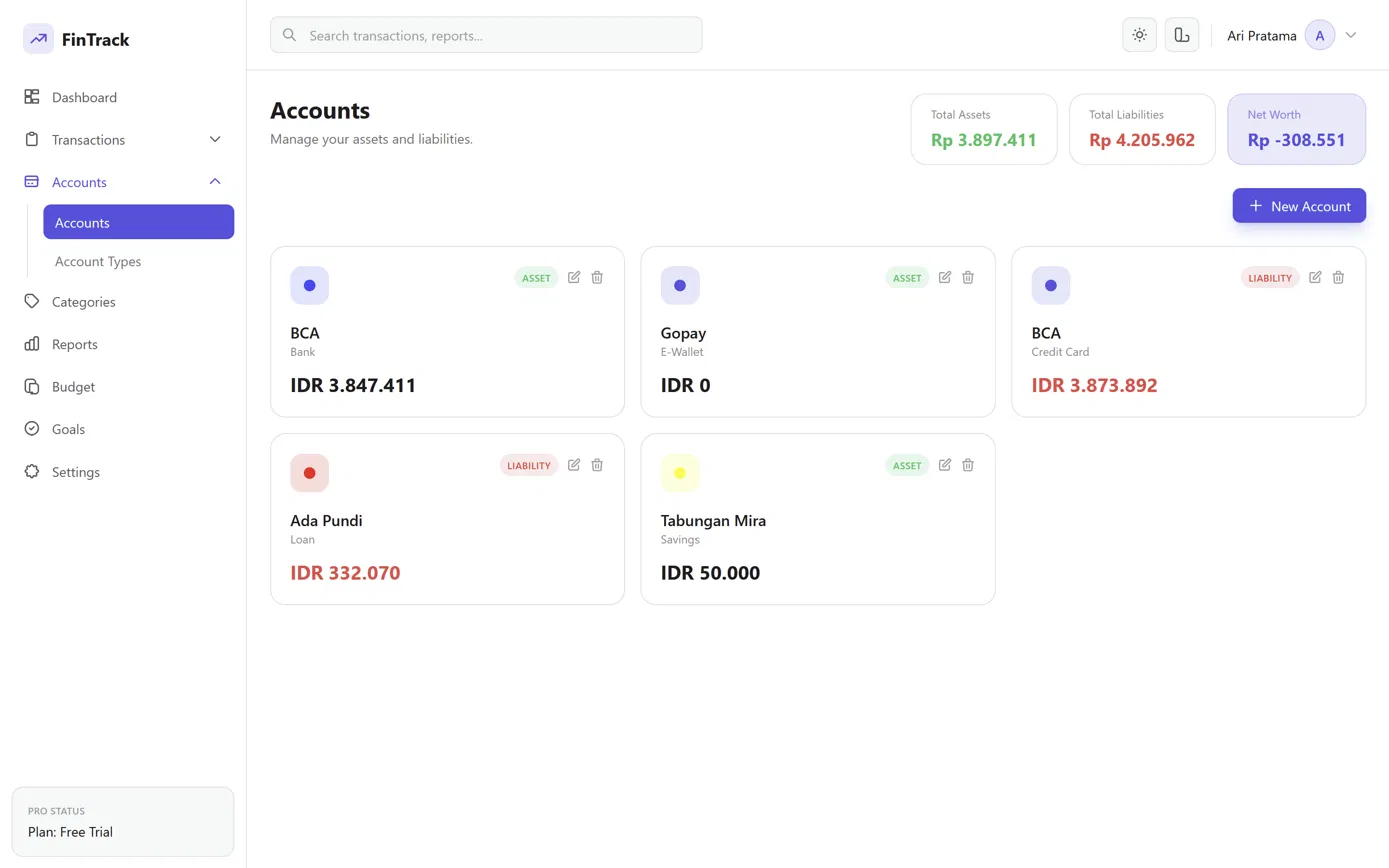Click the Net Worth summary card
The height and width of the screenshot is (868, 1389).
tap(1297, 129)
